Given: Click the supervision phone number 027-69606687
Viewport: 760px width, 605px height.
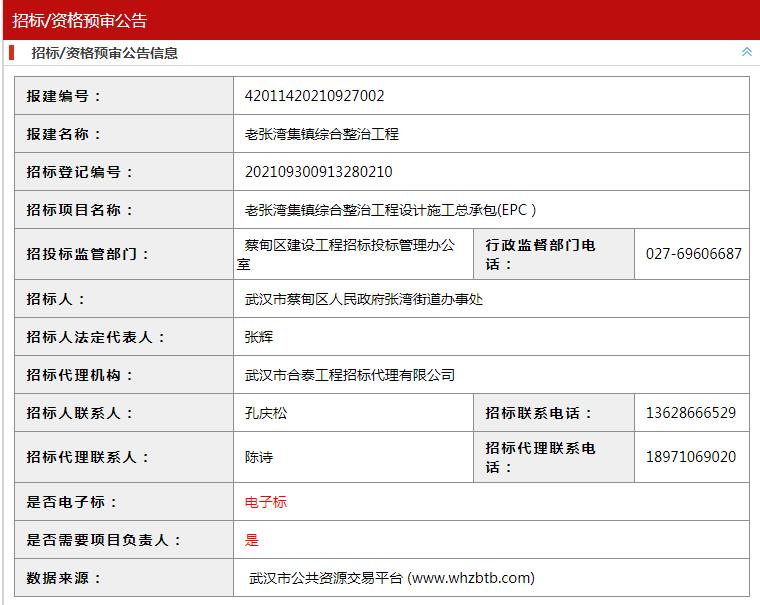Looking at the screenshot, I should [693, 254].
